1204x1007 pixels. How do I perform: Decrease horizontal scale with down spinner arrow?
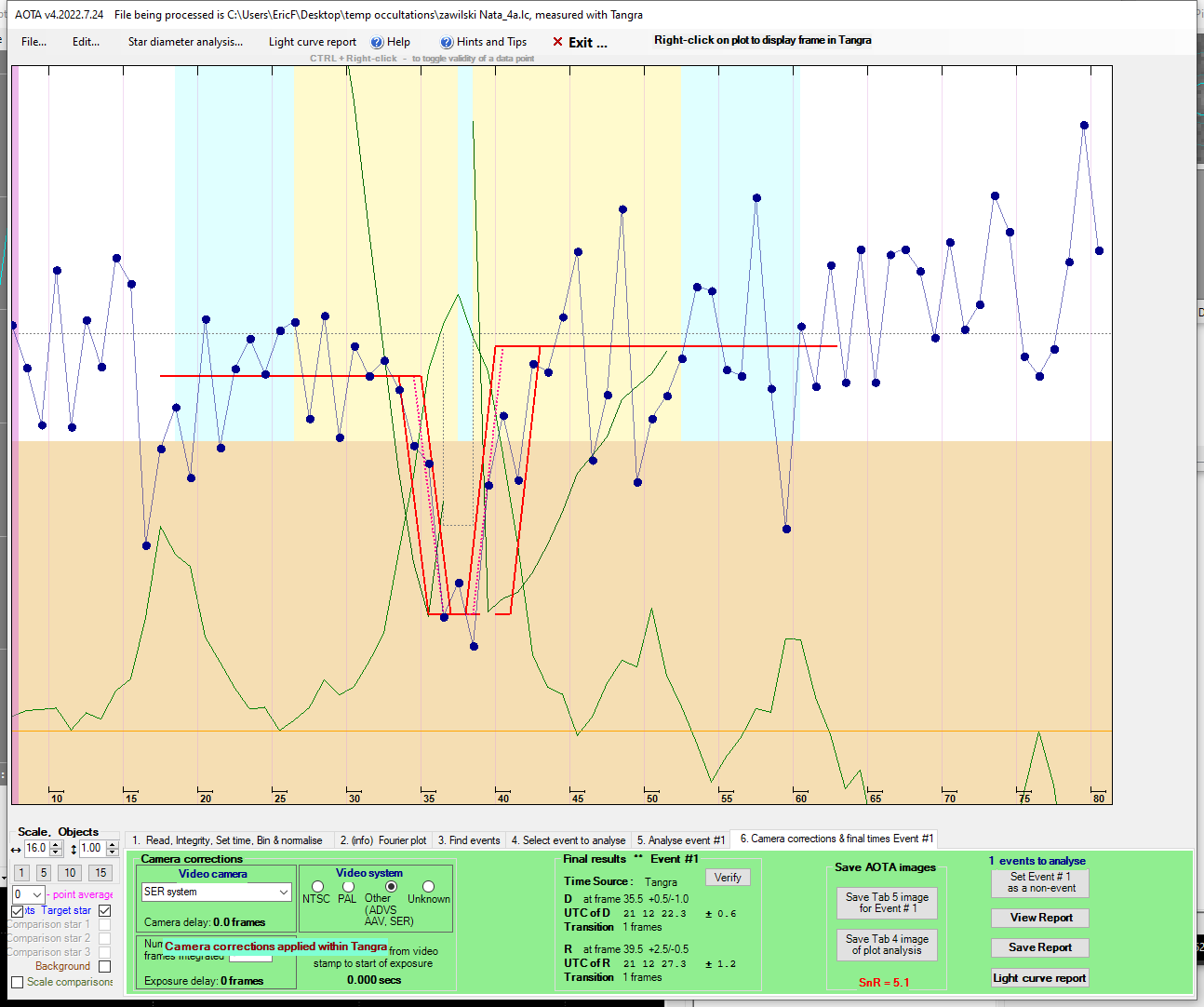click(57, 853)
